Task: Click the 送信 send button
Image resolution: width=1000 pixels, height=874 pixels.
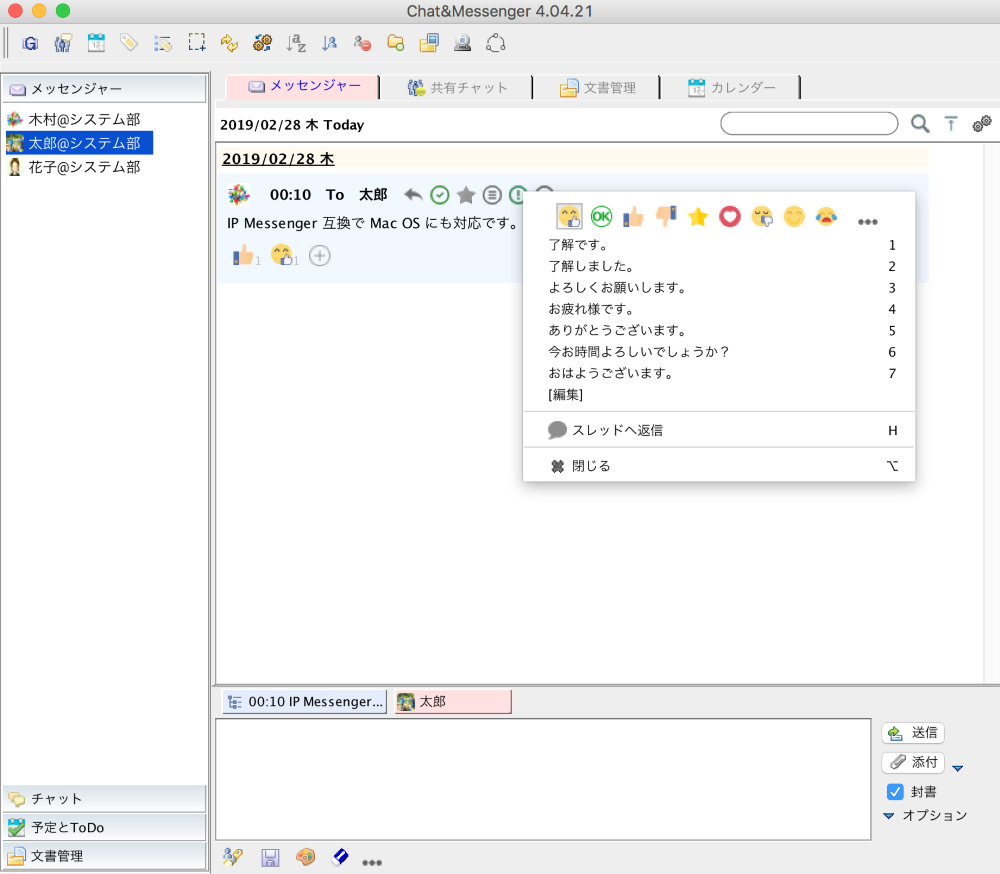Action: tap(913, 732)
